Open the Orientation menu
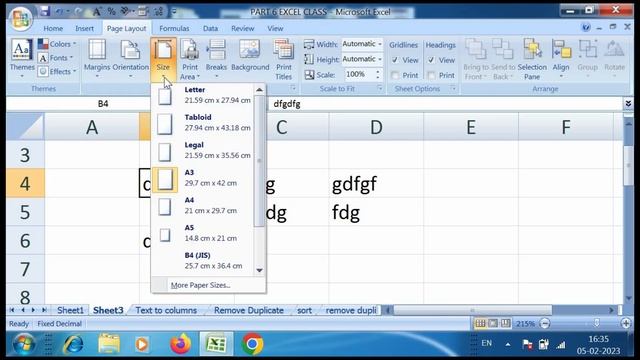This screenshot has width=640, height=360. point(130,59)
